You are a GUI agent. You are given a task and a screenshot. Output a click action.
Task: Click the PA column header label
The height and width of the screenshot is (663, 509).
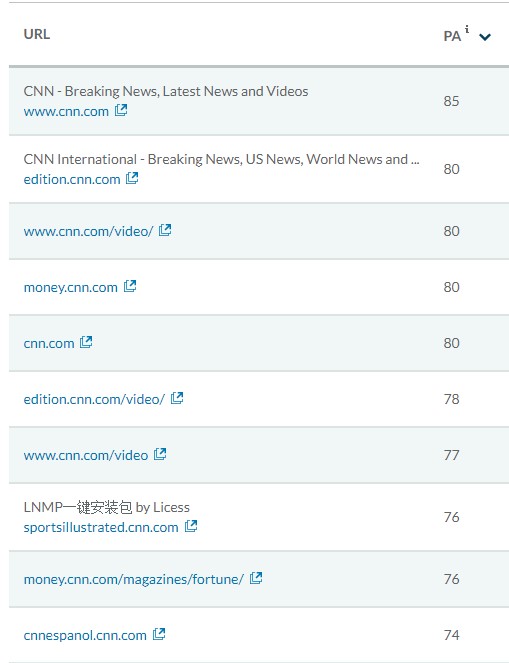point(452,36)
